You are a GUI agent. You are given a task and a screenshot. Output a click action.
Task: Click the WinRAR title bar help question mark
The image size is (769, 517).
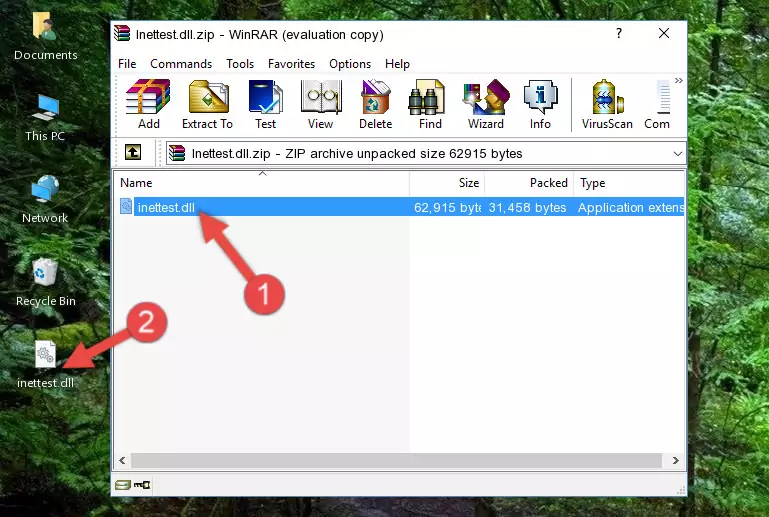[619, 33]
